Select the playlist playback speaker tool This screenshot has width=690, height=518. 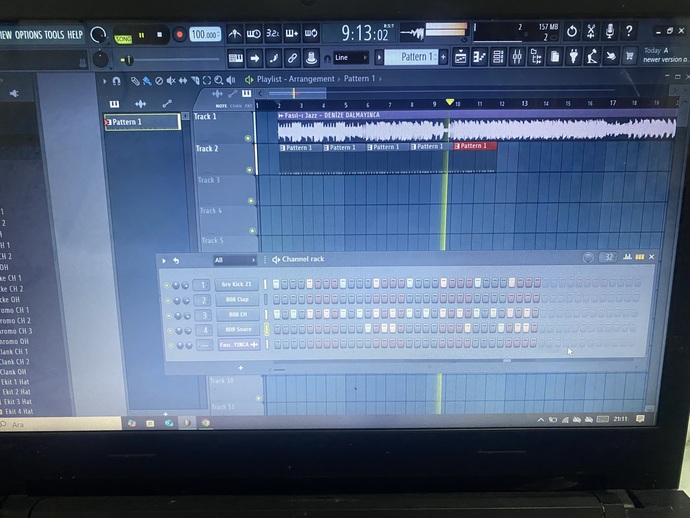pos(231,80)
